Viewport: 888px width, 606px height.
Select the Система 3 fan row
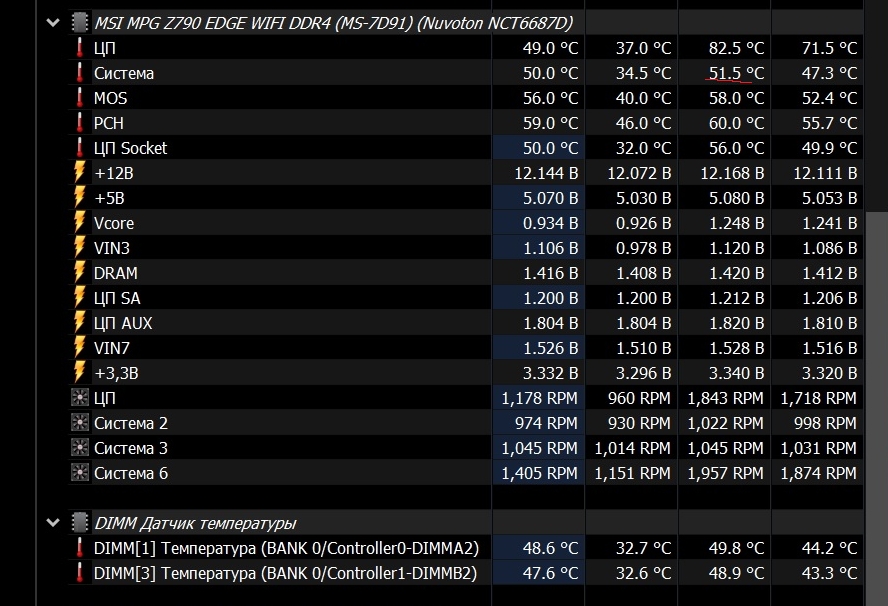pyautogui.click(x=466, y=447)
